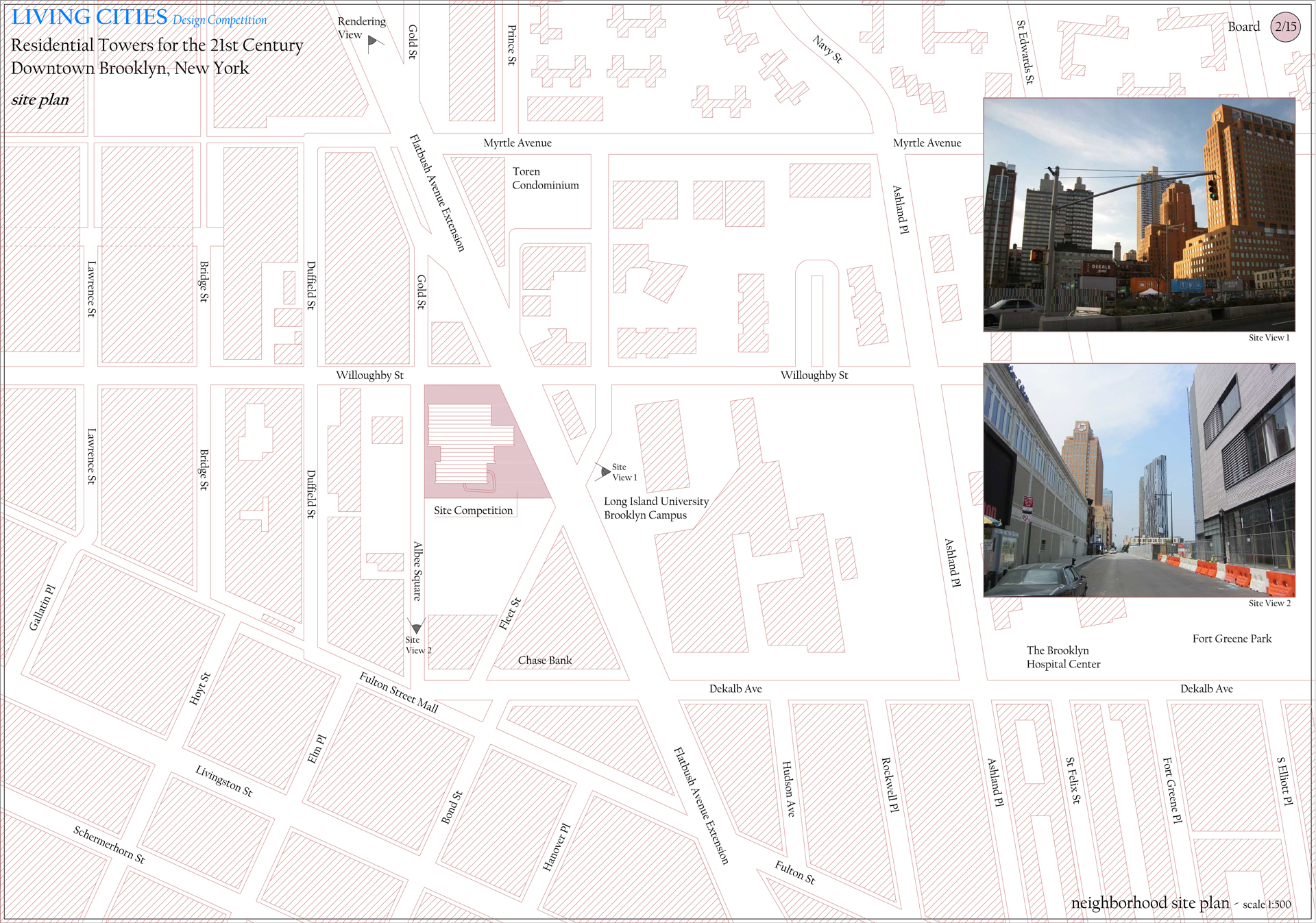
Task: Click the Site View 2 arrow marker
Action: tap(416, 626)
